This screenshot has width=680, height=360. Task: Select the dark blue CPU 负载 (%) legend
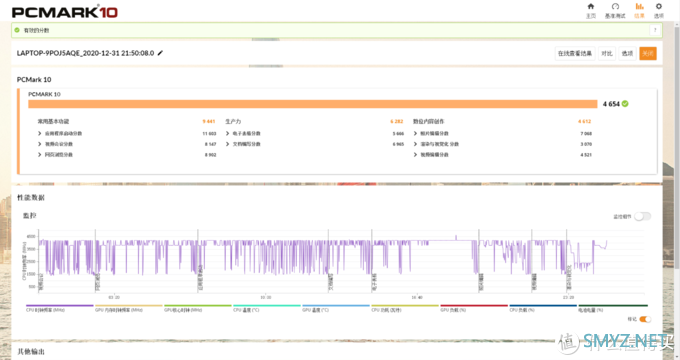point(543,308)
